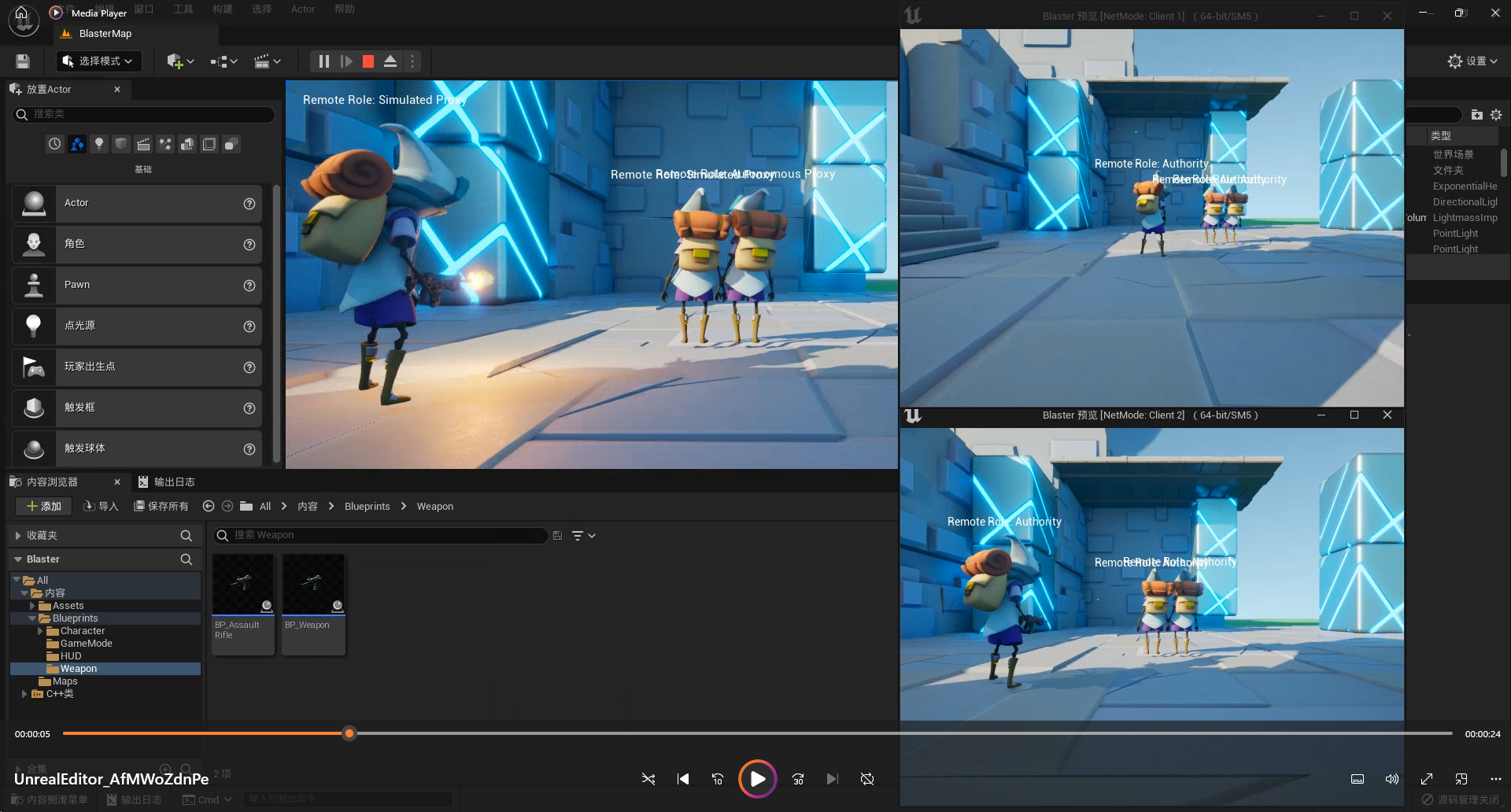Click 内容 in the breadcrumb path
Screen dimensions: 1511x812
click(x=308, y=506)
